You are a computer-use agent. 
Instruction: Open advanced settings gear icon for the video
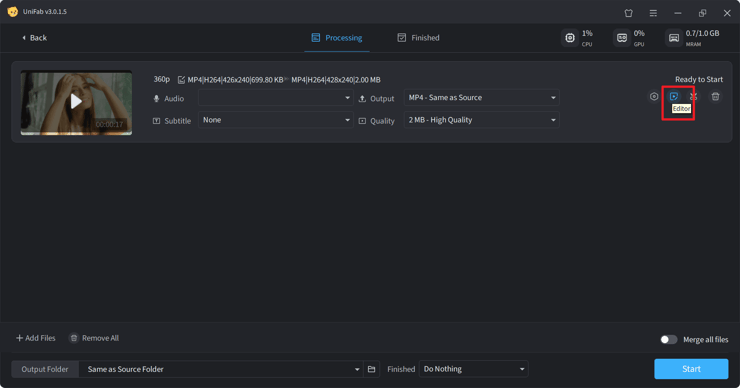click(x=654, y=96)
